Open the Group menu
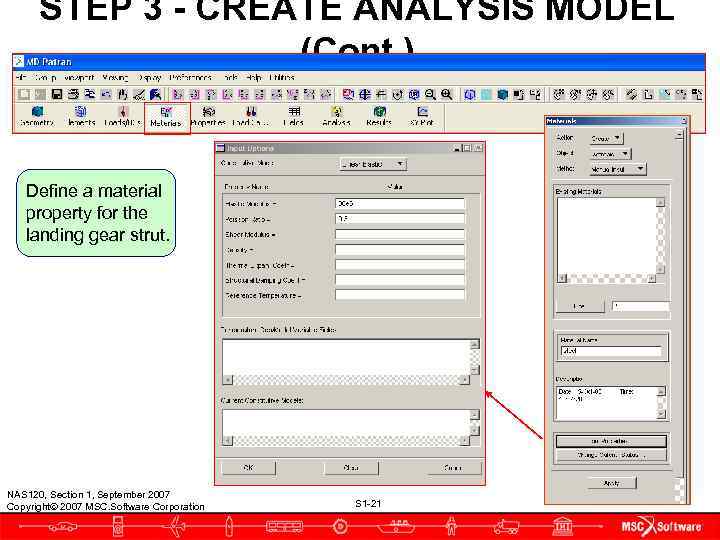The height and width of the screenshot is (540, 720). point(45,78)
